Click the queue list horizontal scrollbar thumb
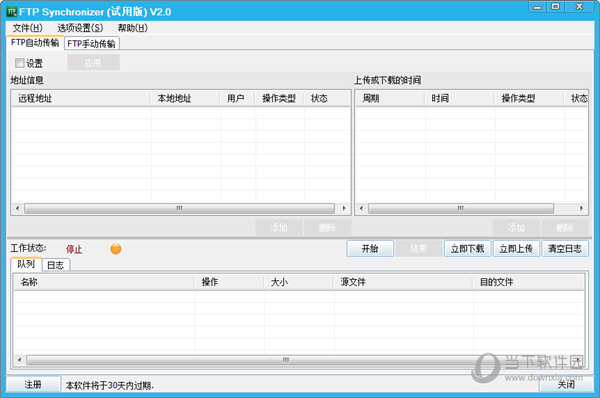Screen dimensions: 600x398 click(x=285, y=360)
